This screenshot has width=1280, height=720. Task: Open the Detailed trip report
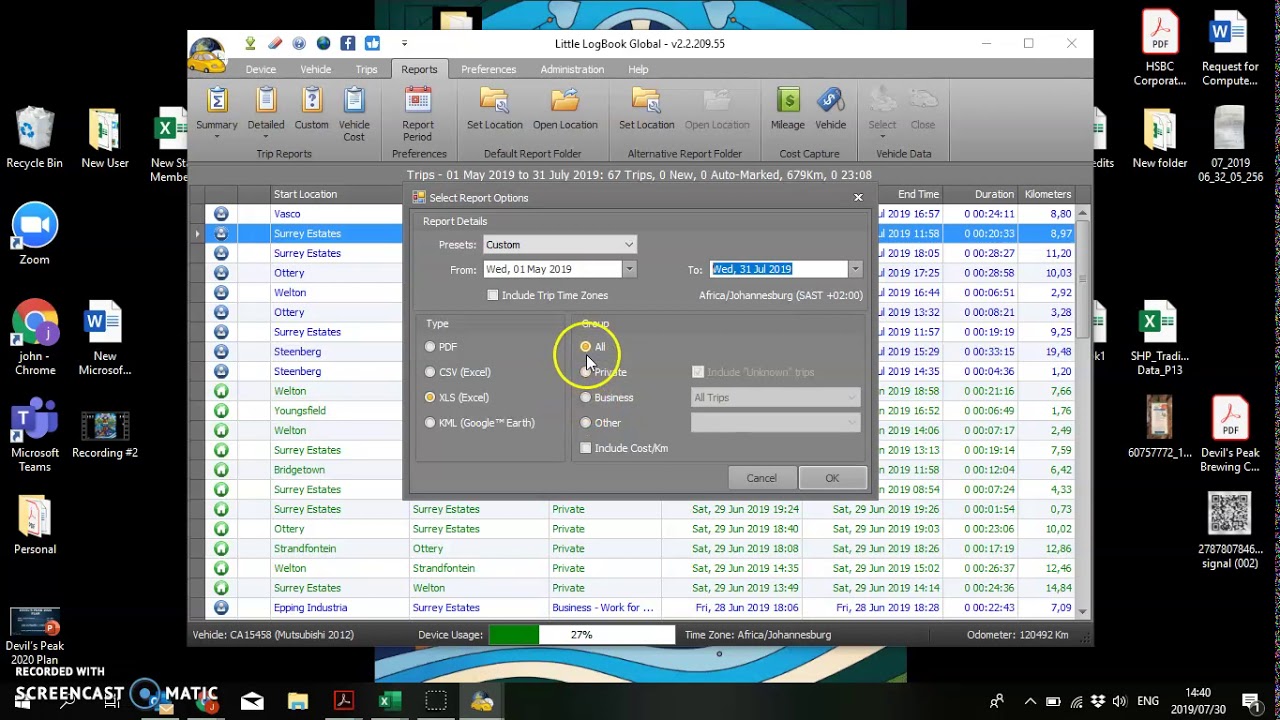pyautogui.click(x=266, y=110)
